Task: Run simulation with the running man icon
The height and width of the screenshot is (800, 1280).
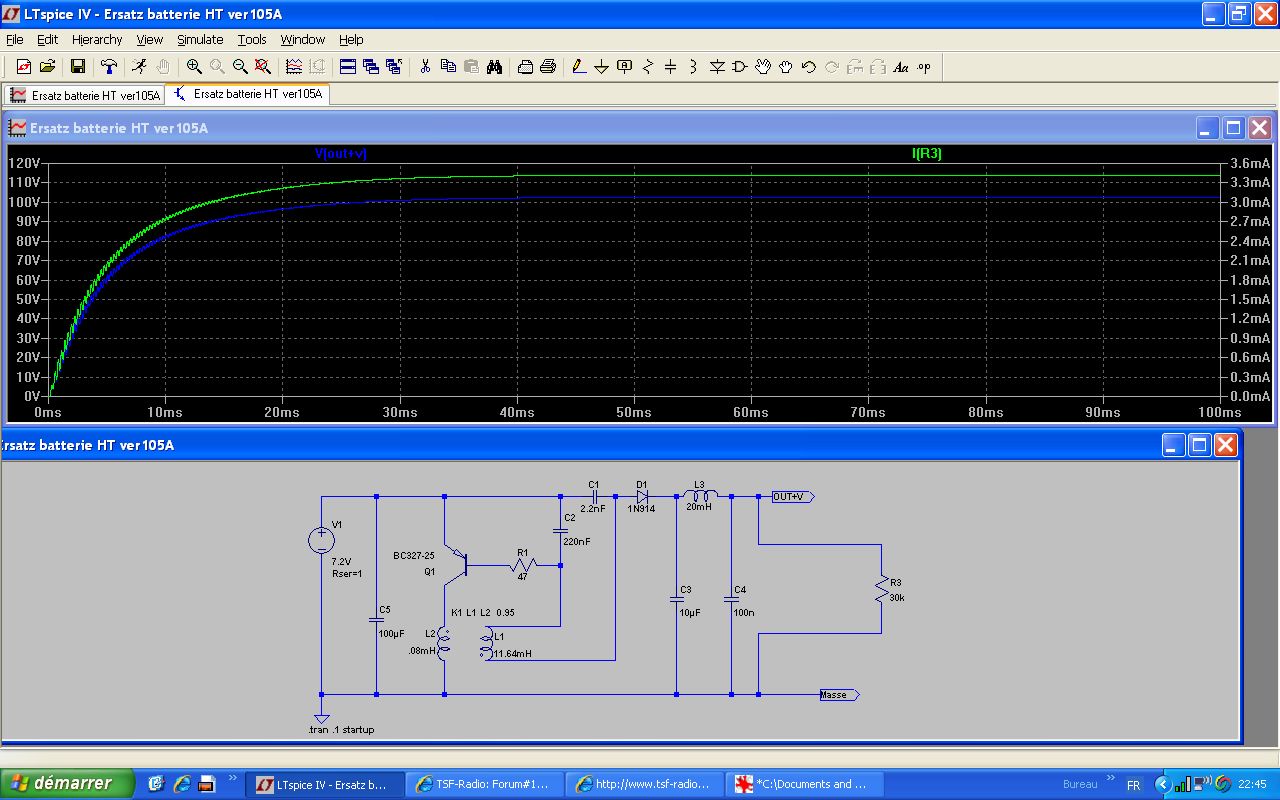Action: [139, 67]
